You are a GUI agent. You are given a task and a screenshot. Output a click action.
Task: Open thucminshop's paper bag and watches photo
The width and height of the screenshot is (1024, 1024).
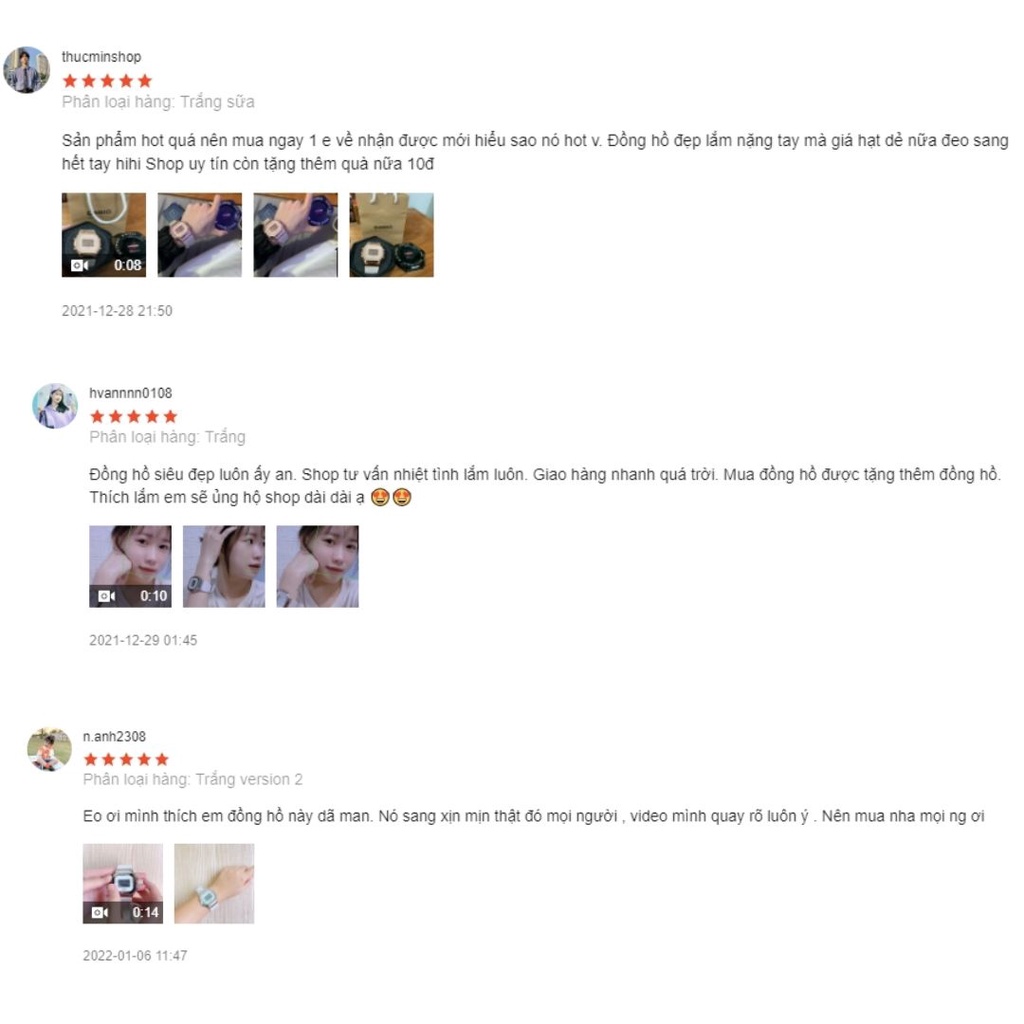click(x=392, y=235)
